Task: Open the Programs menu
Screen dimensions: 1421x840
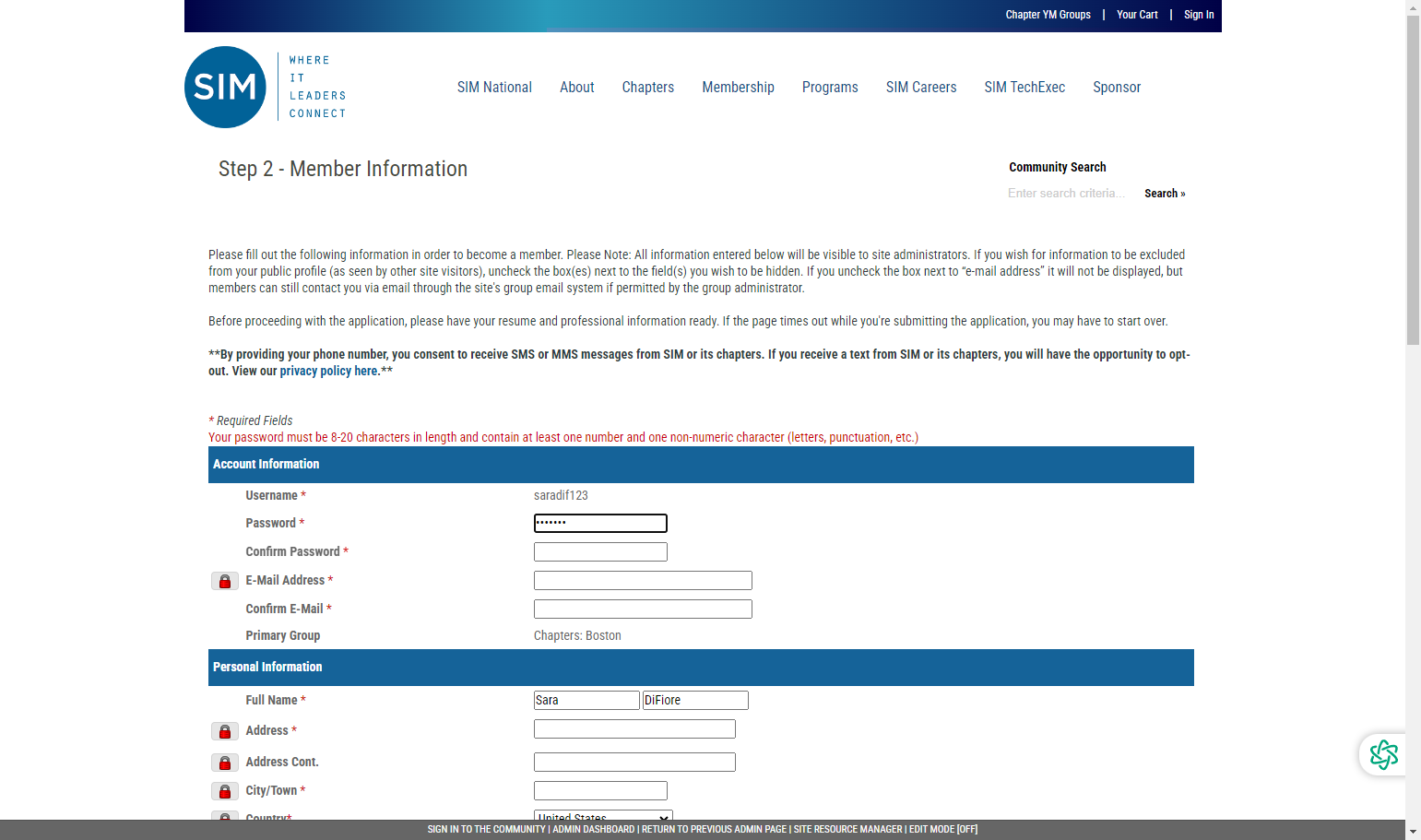Action: coord(830,88)
